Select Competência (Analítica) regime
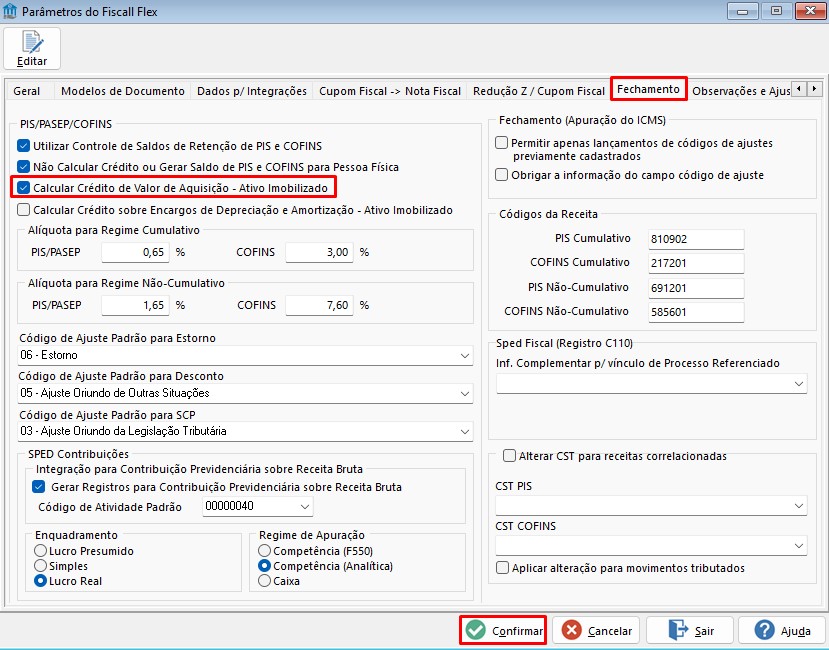 pos(264,566)
